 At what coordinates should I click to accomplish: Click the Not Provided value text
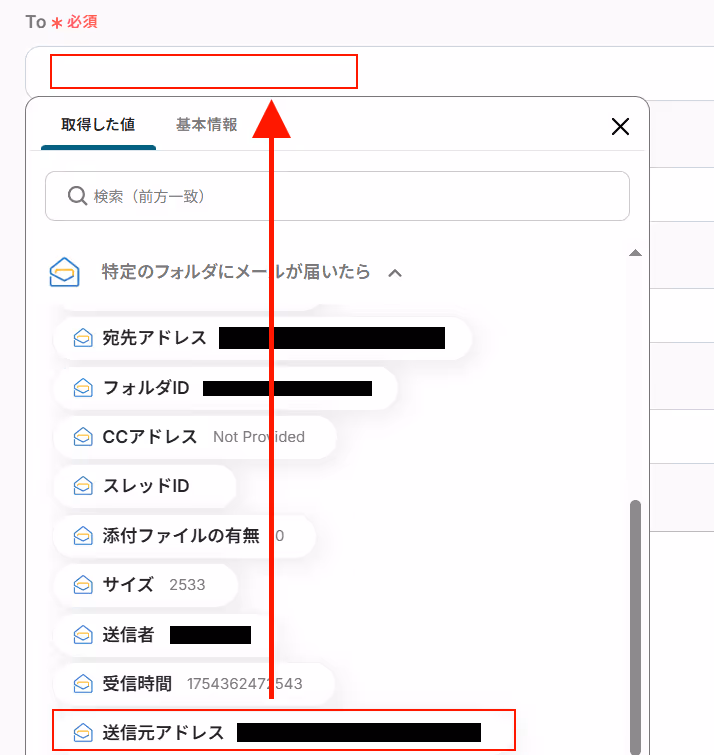coord(259,437)
